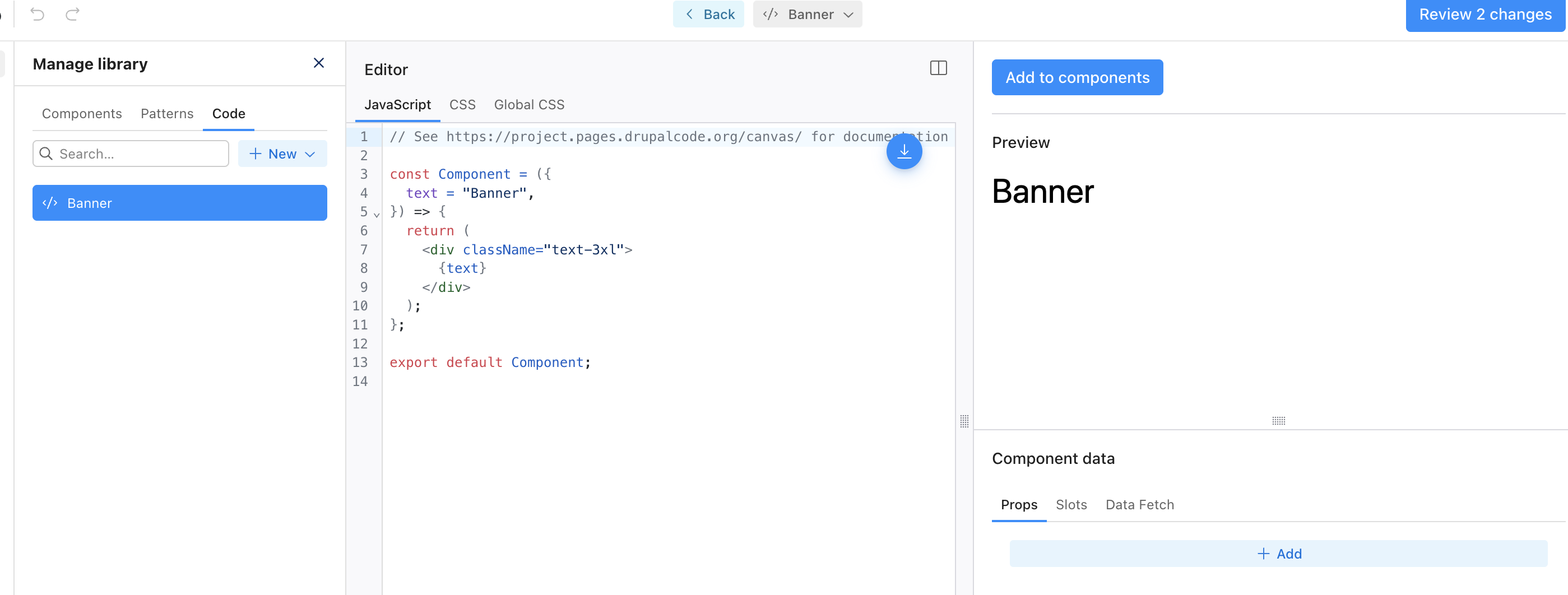The height and width of the screenshot is (595, 1568).
Task: Click the Back button
Action: [708, 14]
